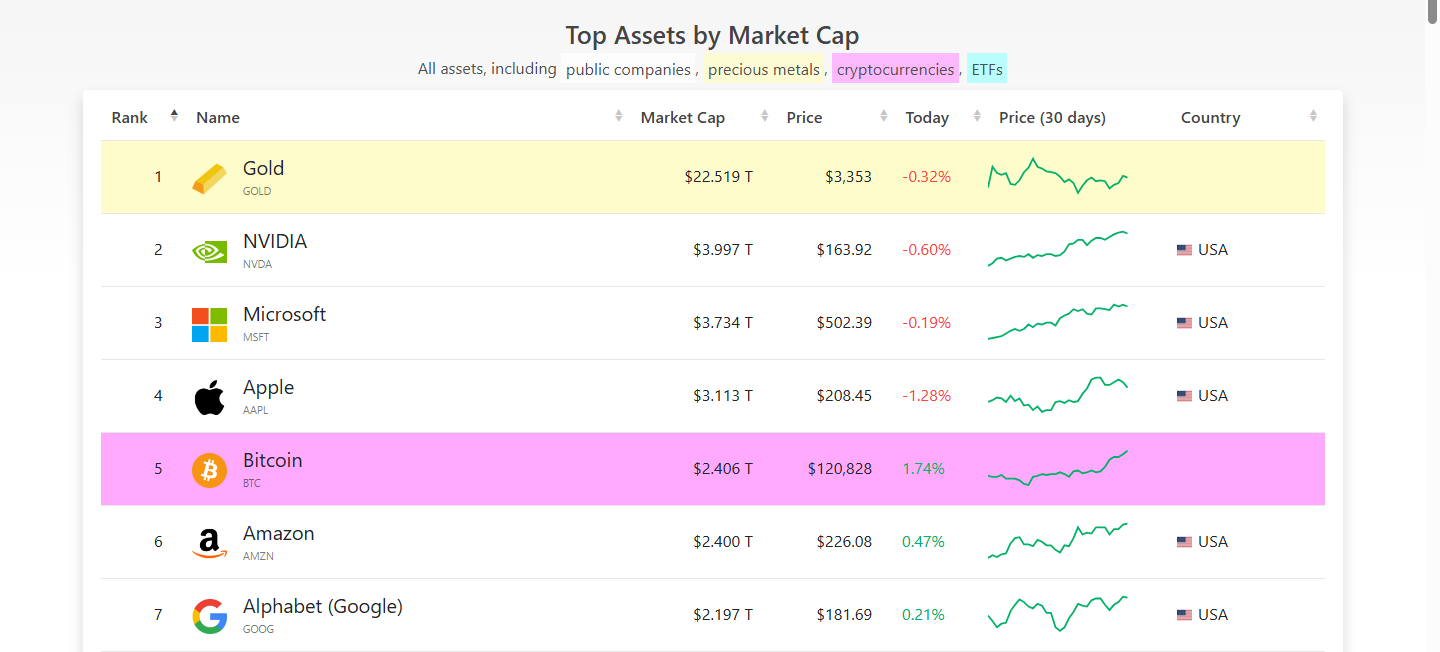This screenshot has width=1440, height=652.
Task: Open the Bitcoin asset page
Action: pos(273,460)
